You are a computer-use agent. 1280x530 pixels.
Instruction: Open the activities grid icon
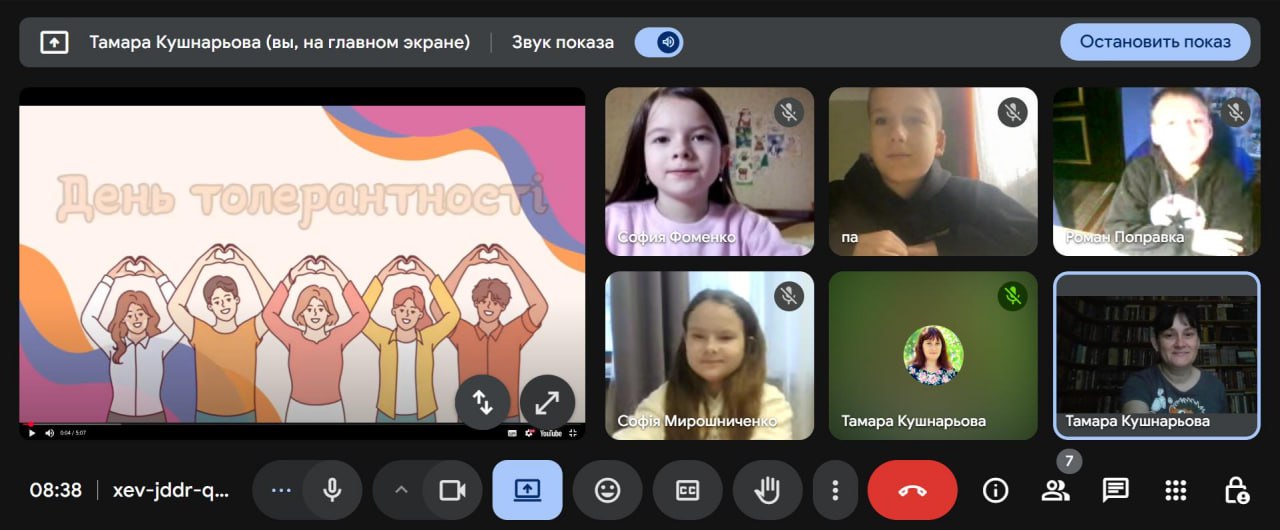tap(1176, 490)
